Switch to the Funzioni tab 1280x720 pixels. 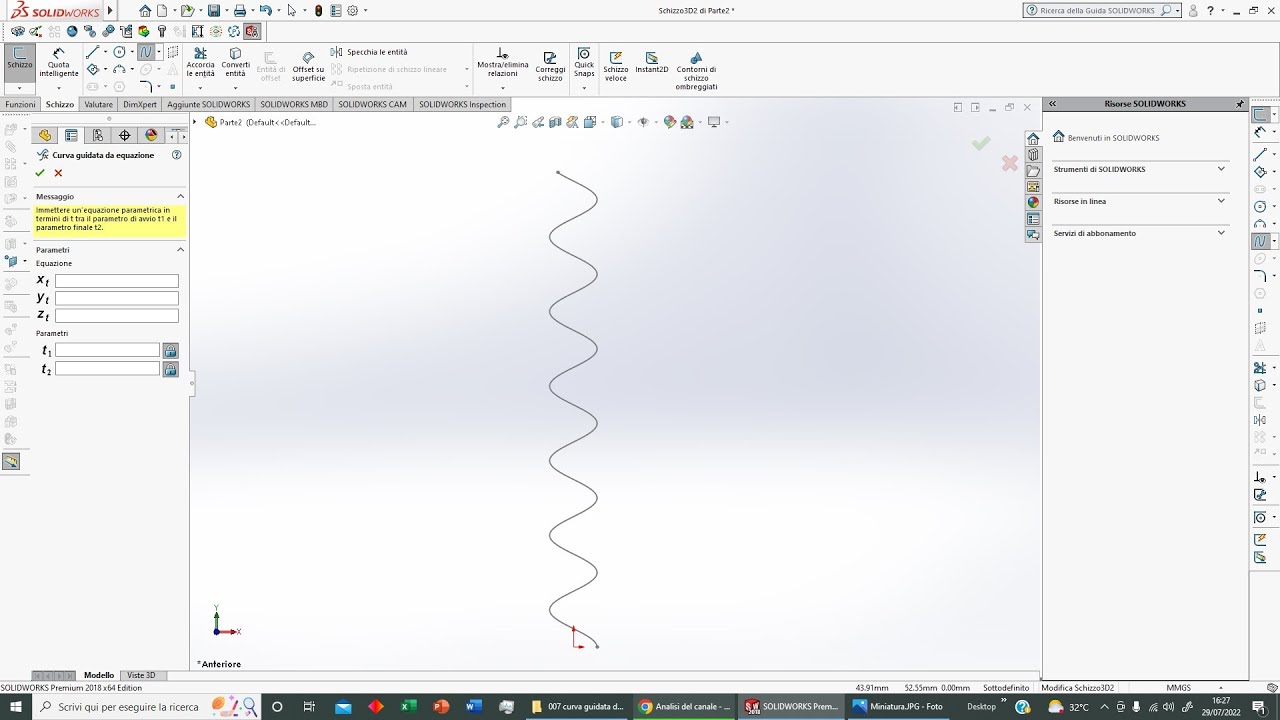click(20, 104)
